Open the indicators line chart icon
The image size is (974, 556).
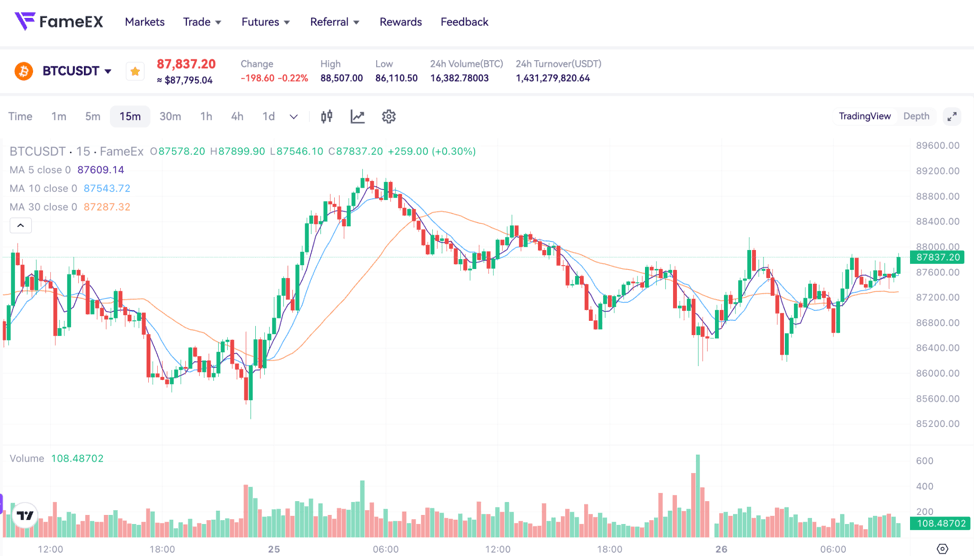(357, 117)
